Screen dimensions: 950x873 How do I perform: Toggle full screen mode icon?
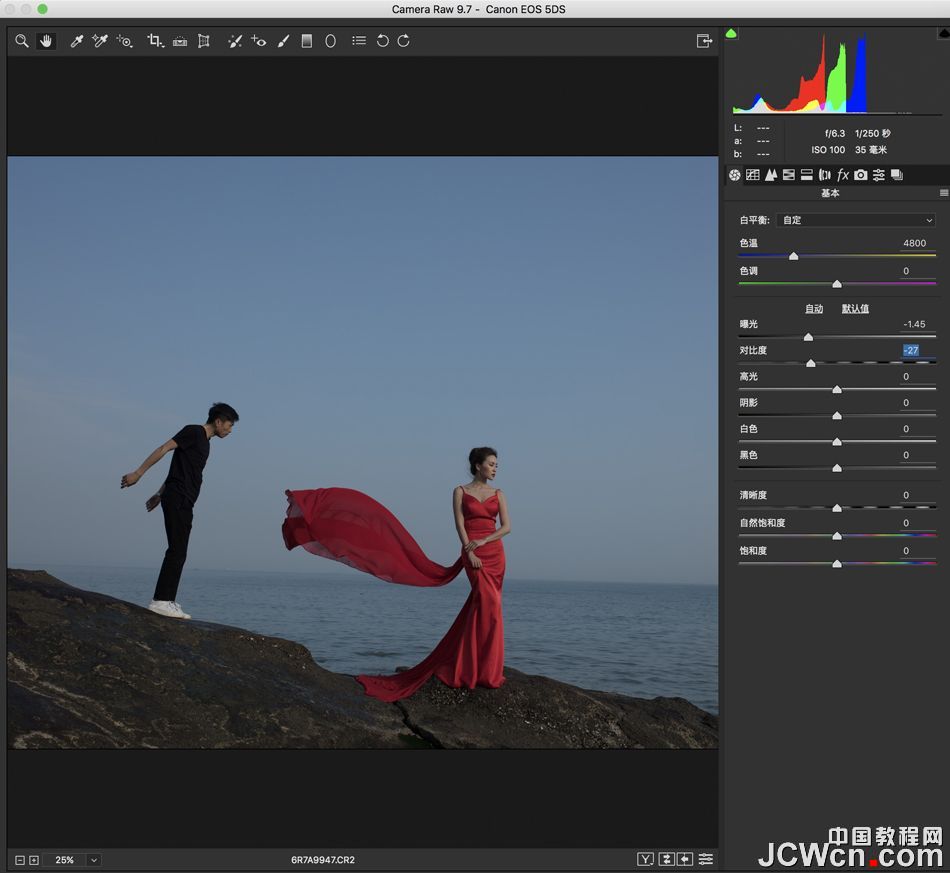[x=704, y=41]
